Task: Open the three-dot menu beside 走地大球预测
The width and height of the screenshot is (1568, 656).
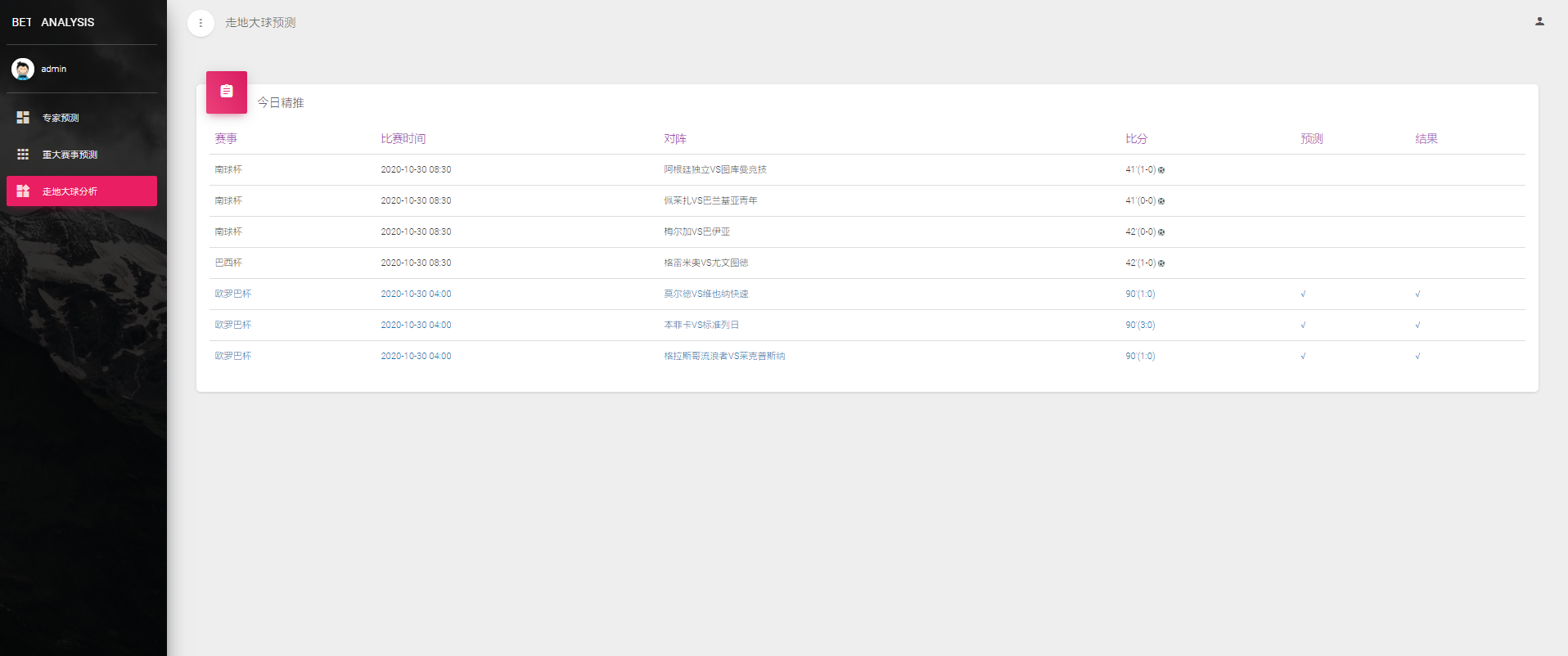Action: pos(201,23)
